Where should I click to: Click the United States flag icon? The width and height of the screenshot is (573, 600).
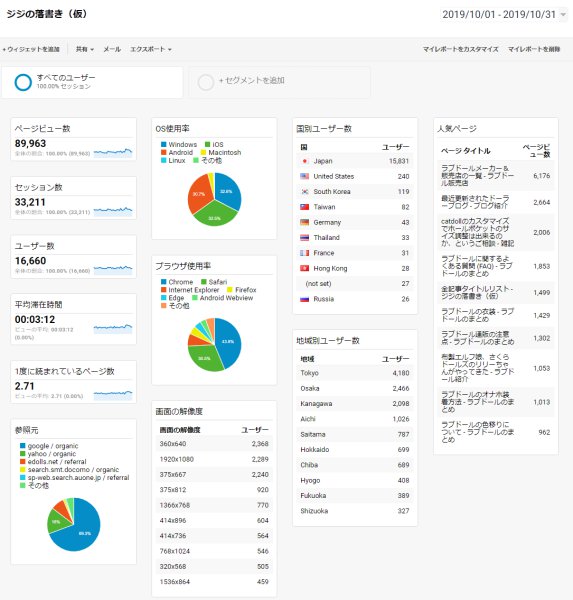[305, 176]
